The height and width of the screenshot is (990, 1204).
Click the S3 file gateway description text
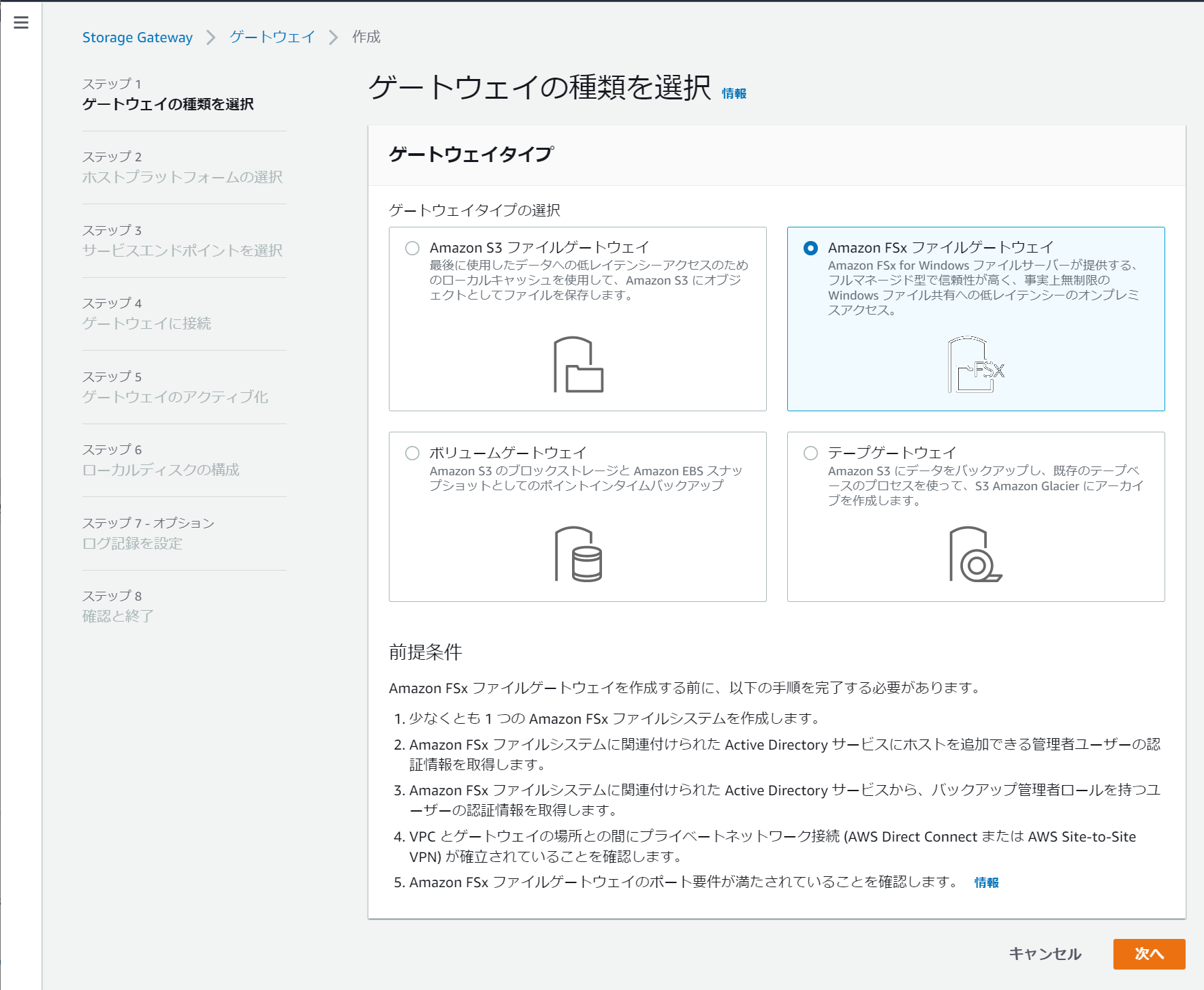coord(589,280)
